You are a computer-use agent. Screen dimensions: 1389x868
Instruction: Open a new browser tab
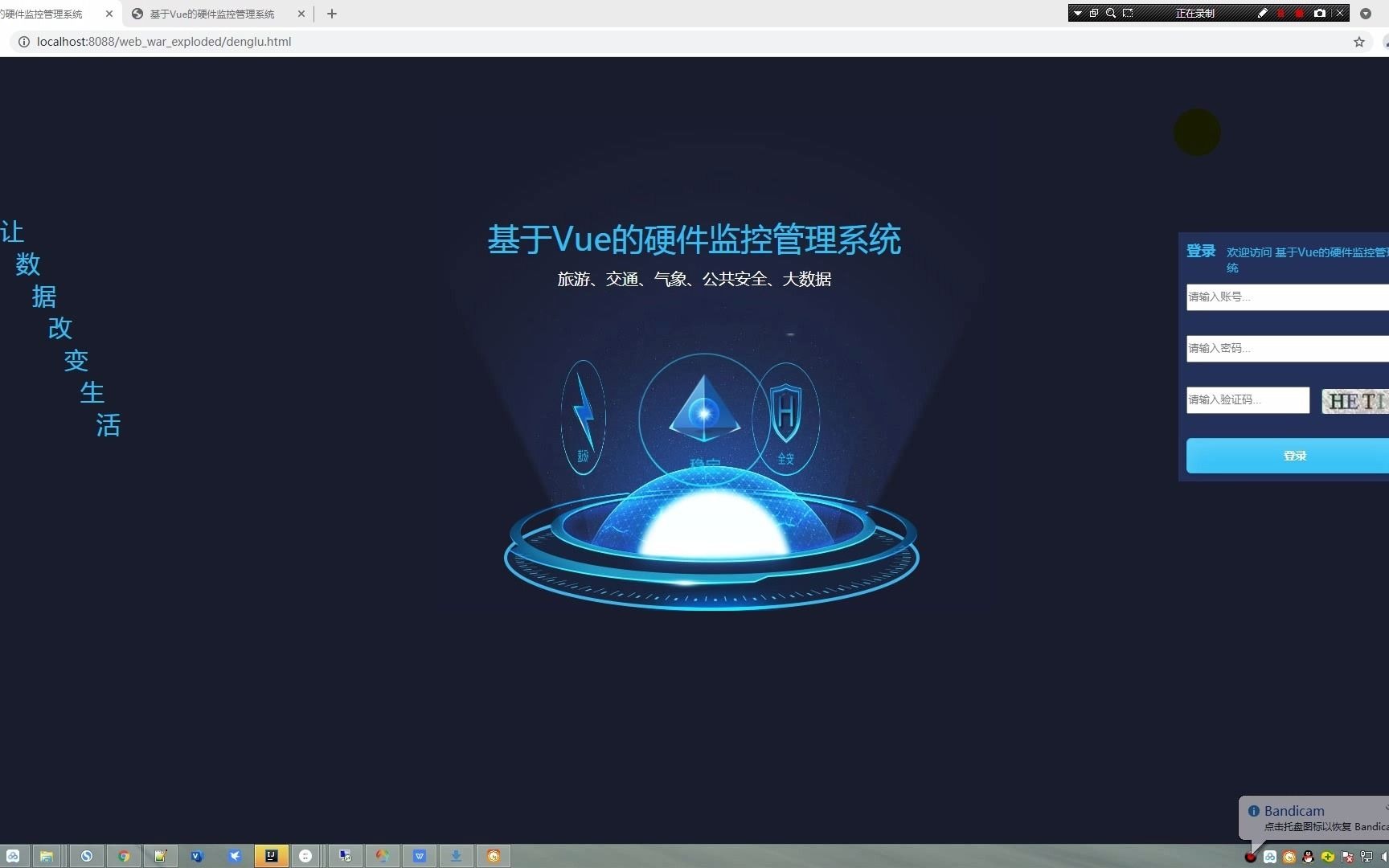tap(332, 14)
